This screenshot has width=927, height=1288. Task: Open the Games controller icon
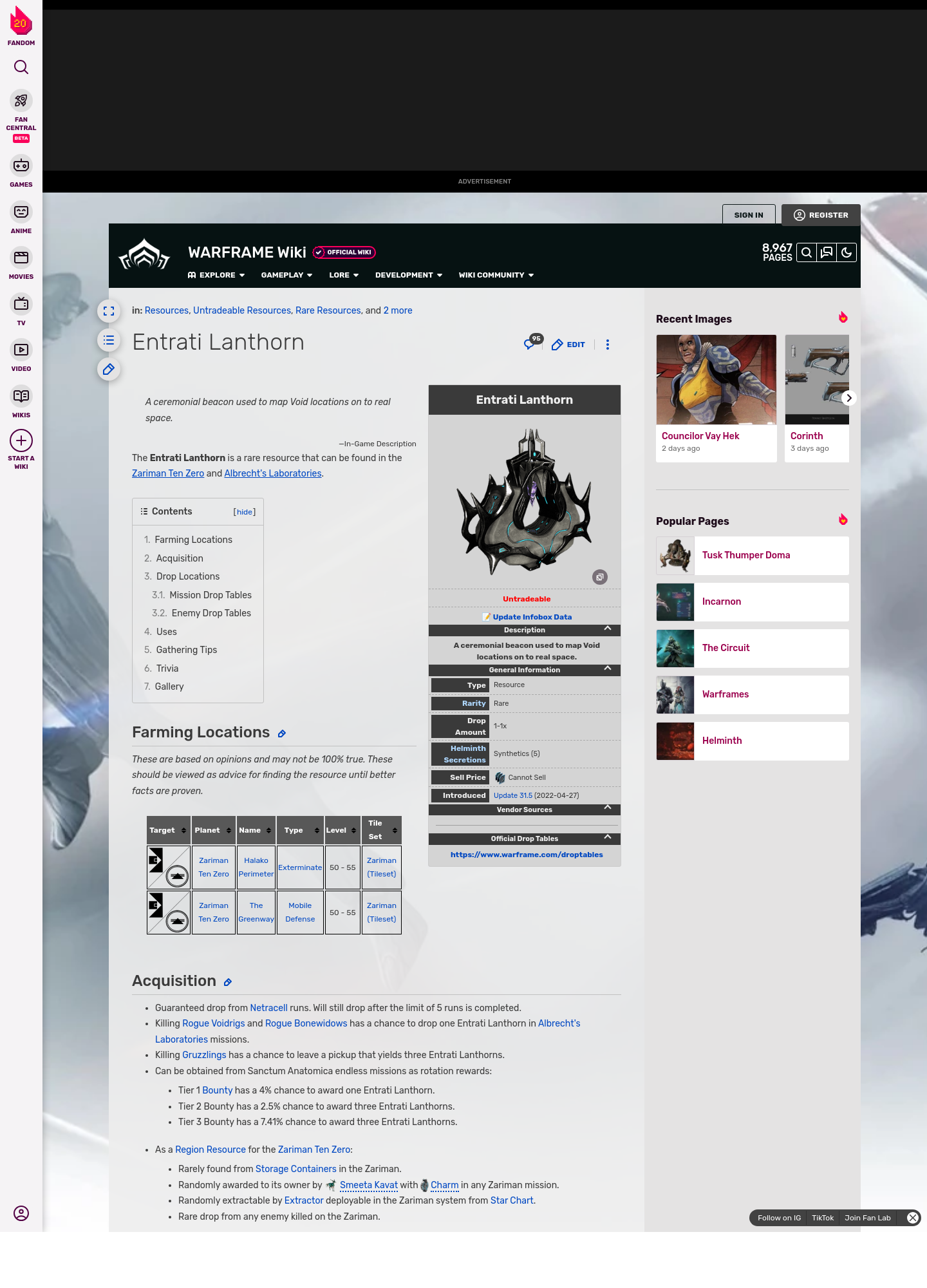21,166
